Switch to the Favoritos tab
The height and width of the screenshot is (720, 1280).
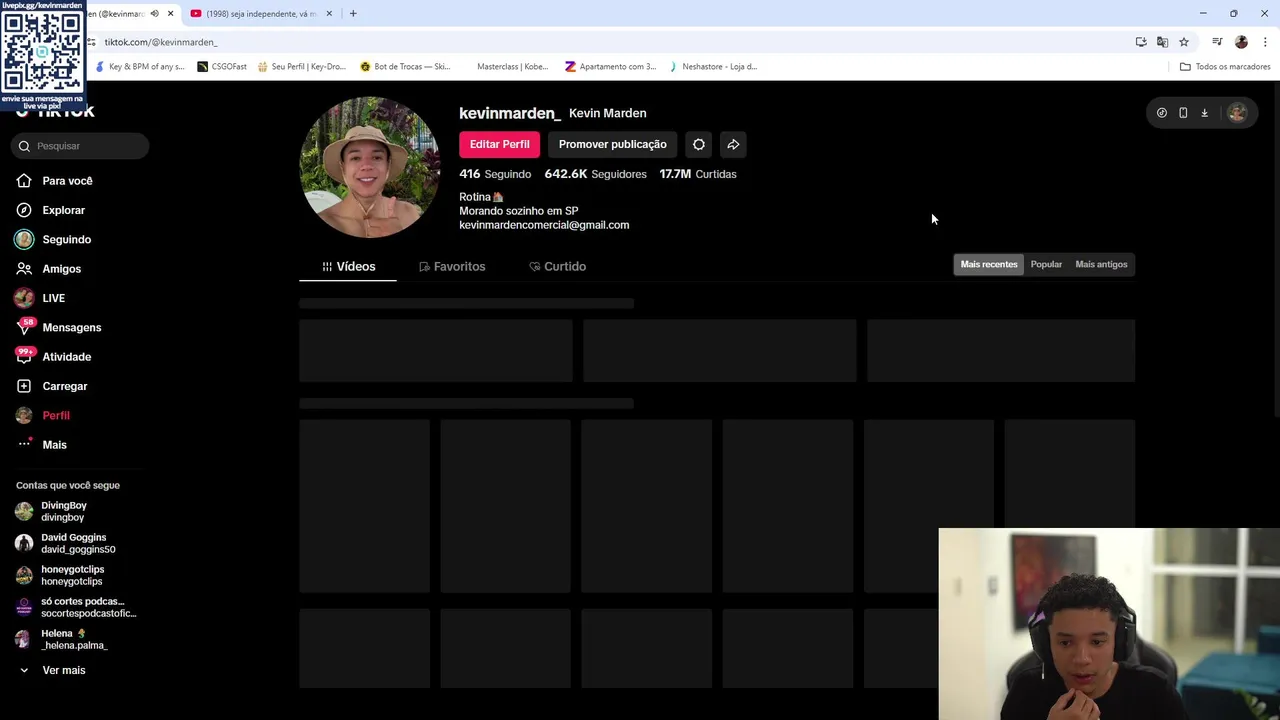coord(452,267)
